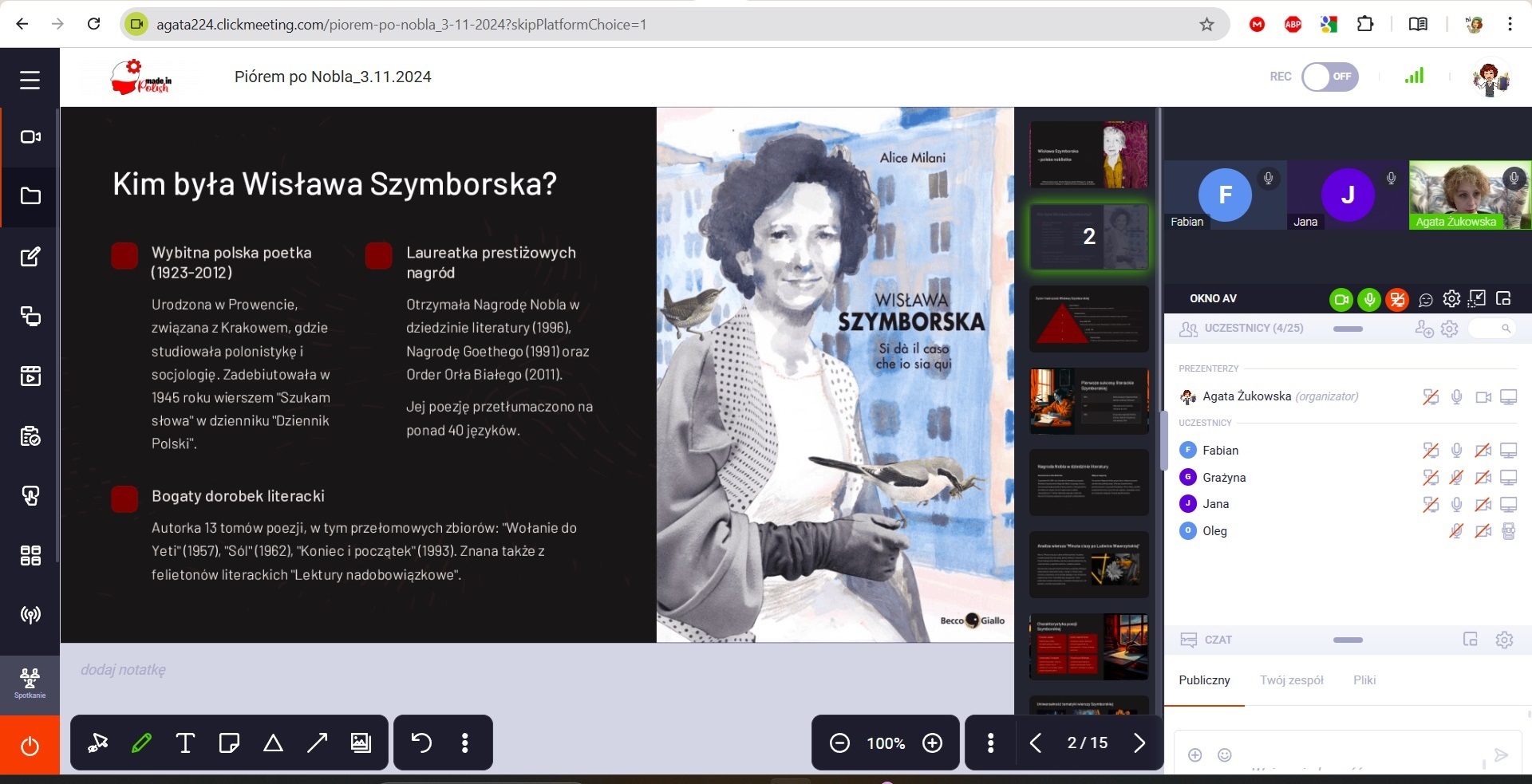This screenshot has height=784, width=1532.
Task: Click the red power end-event button
Action: 30,746
